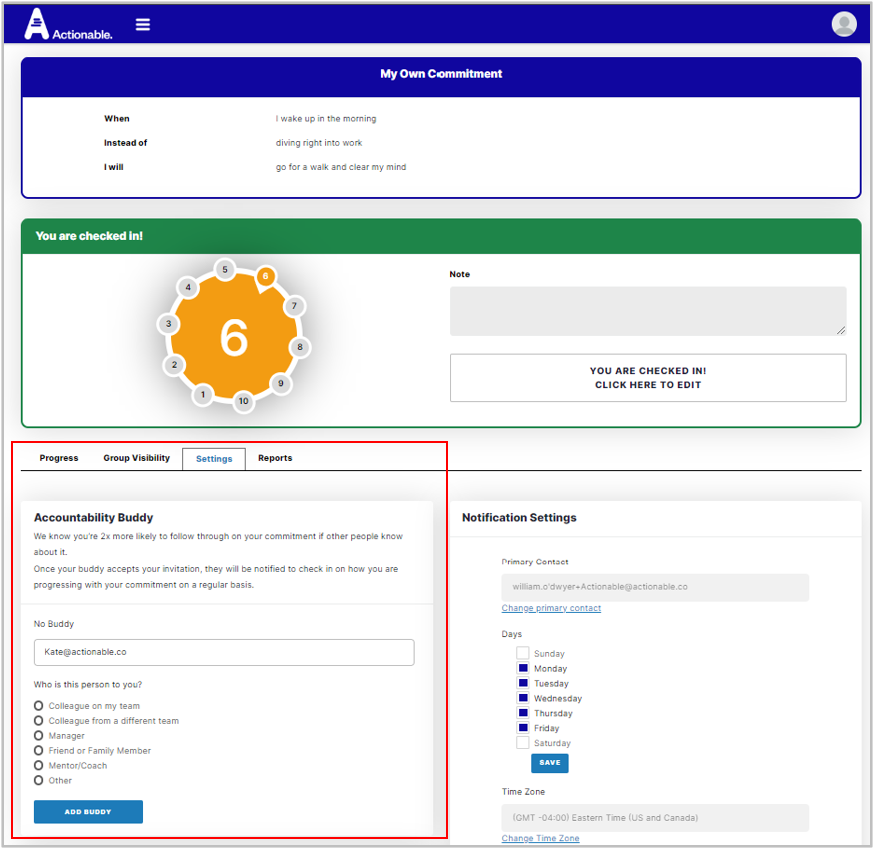
Task: Choose rating 10 on the check-in dial
Action: (x=243, y=401)
